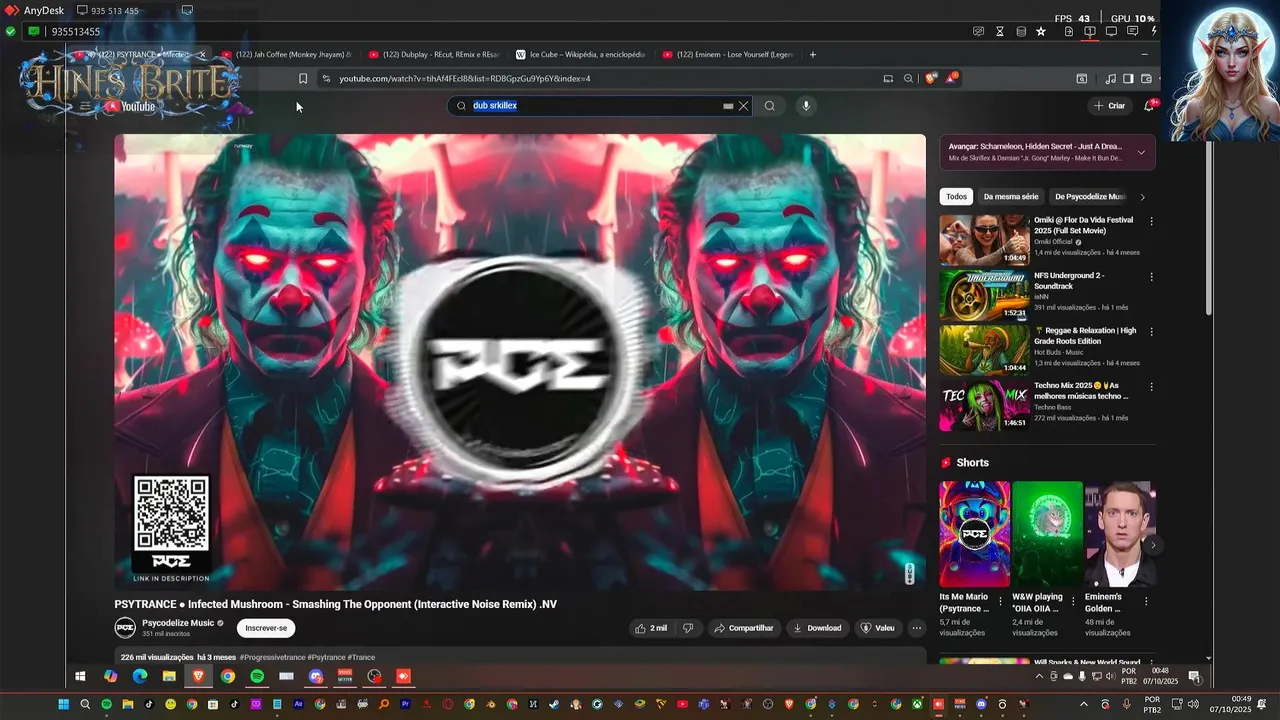The width and height of the screenshot is (1280, 720).
Task: Open a new browser tab with plus
Action: 813,55
